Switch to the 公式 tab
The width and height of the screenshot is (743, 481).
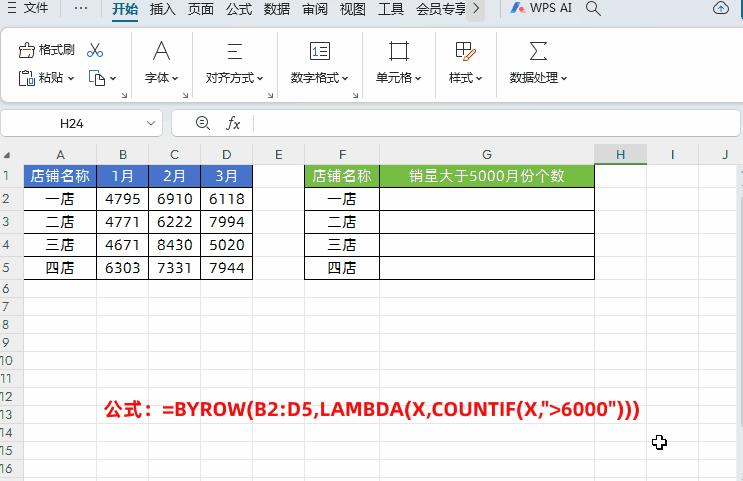click(x=239, y=9)
